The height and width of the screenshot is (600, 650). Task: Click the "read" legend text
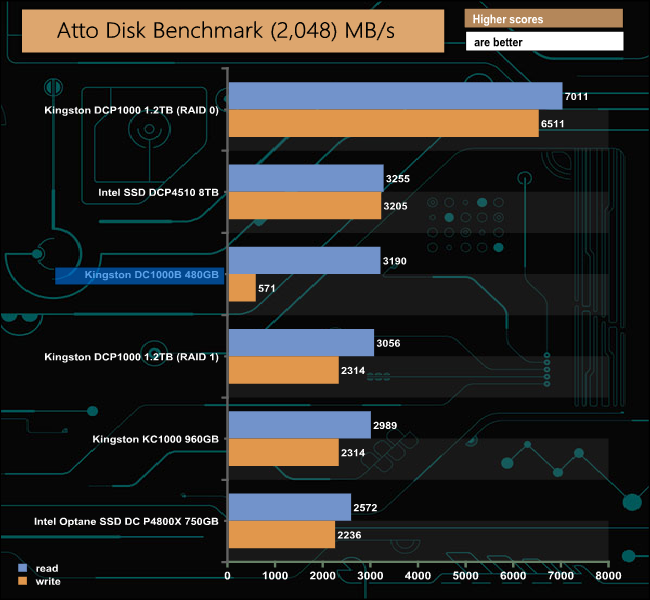tap(47, 568)
